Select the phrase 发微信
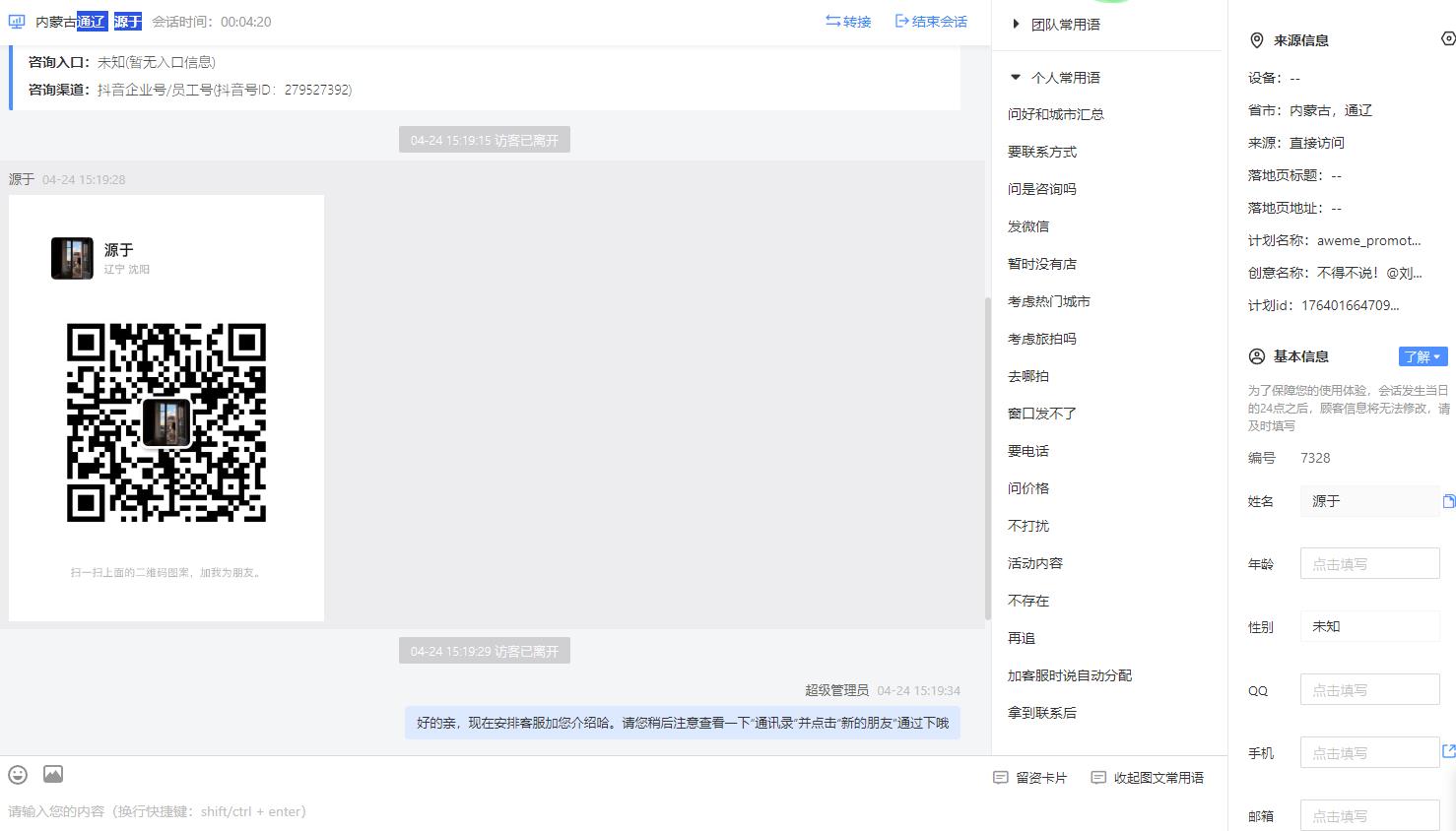The height and width of the screenshot is (831, 1456). [x=1028, y=226]
